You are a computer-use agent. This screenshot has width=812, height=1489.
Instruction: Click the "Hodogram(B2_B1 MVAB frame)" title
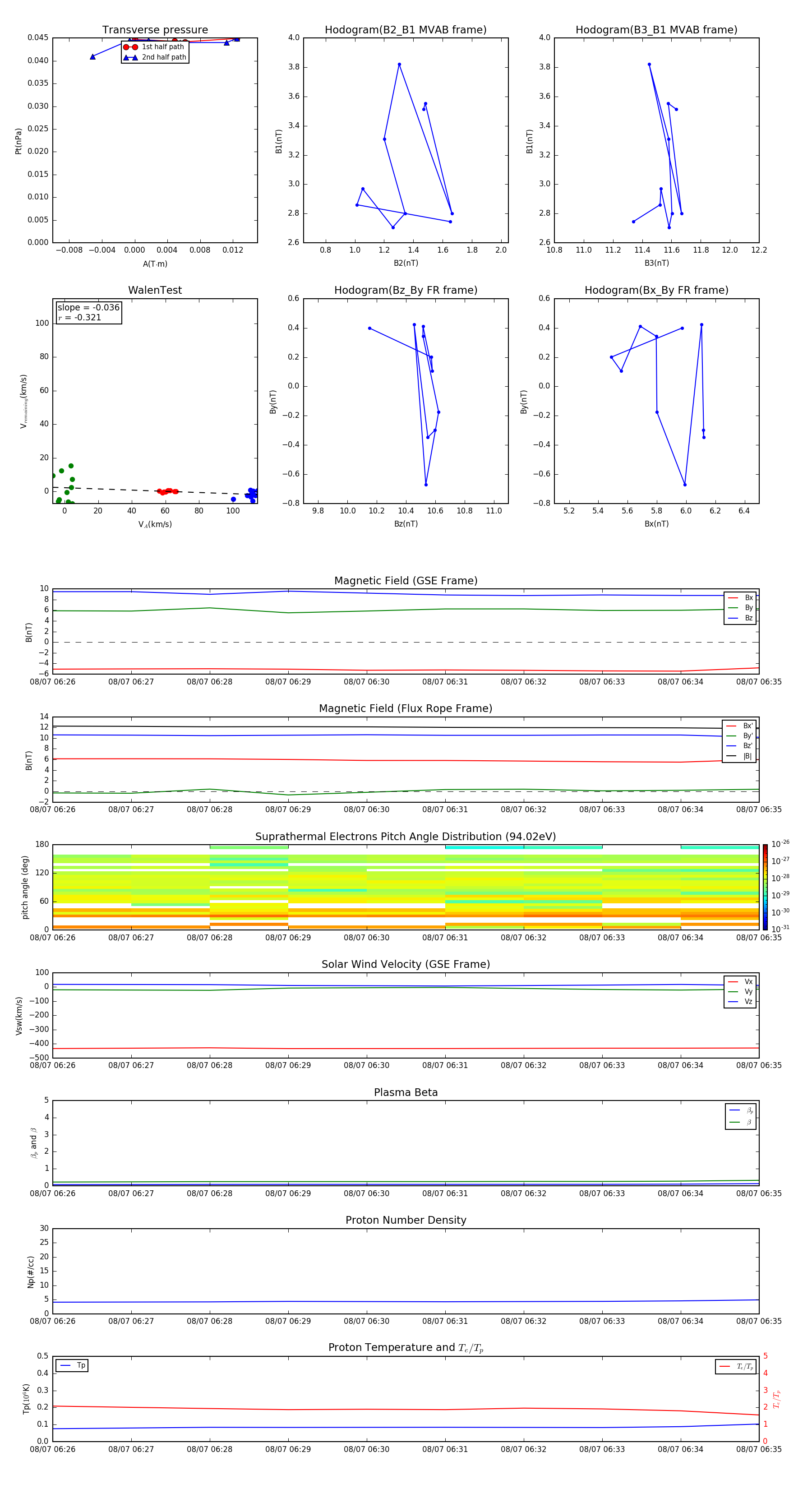[406, 30]
